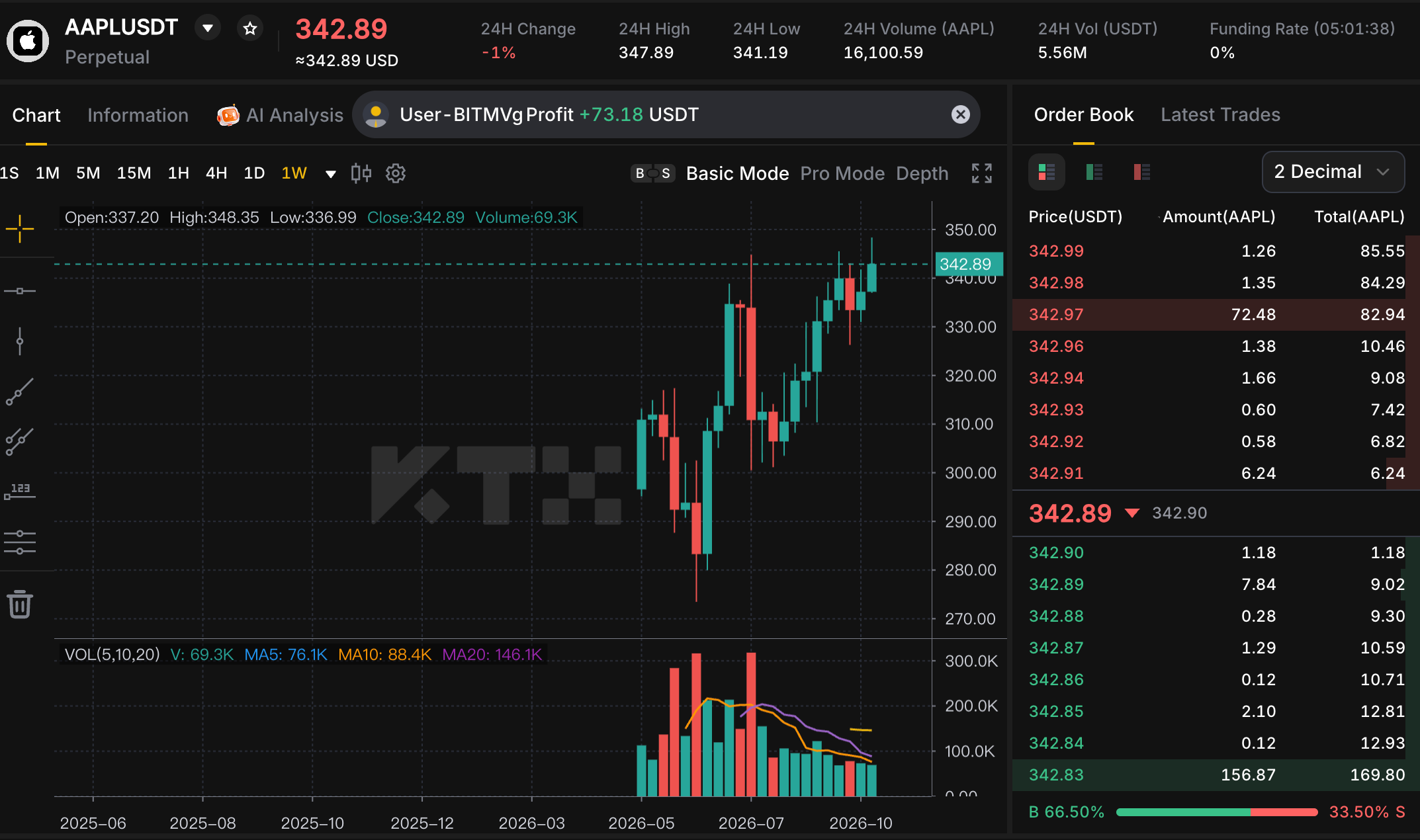Expand more timeframe options arrow
The image size is (1420, 840).
(331, 174)
